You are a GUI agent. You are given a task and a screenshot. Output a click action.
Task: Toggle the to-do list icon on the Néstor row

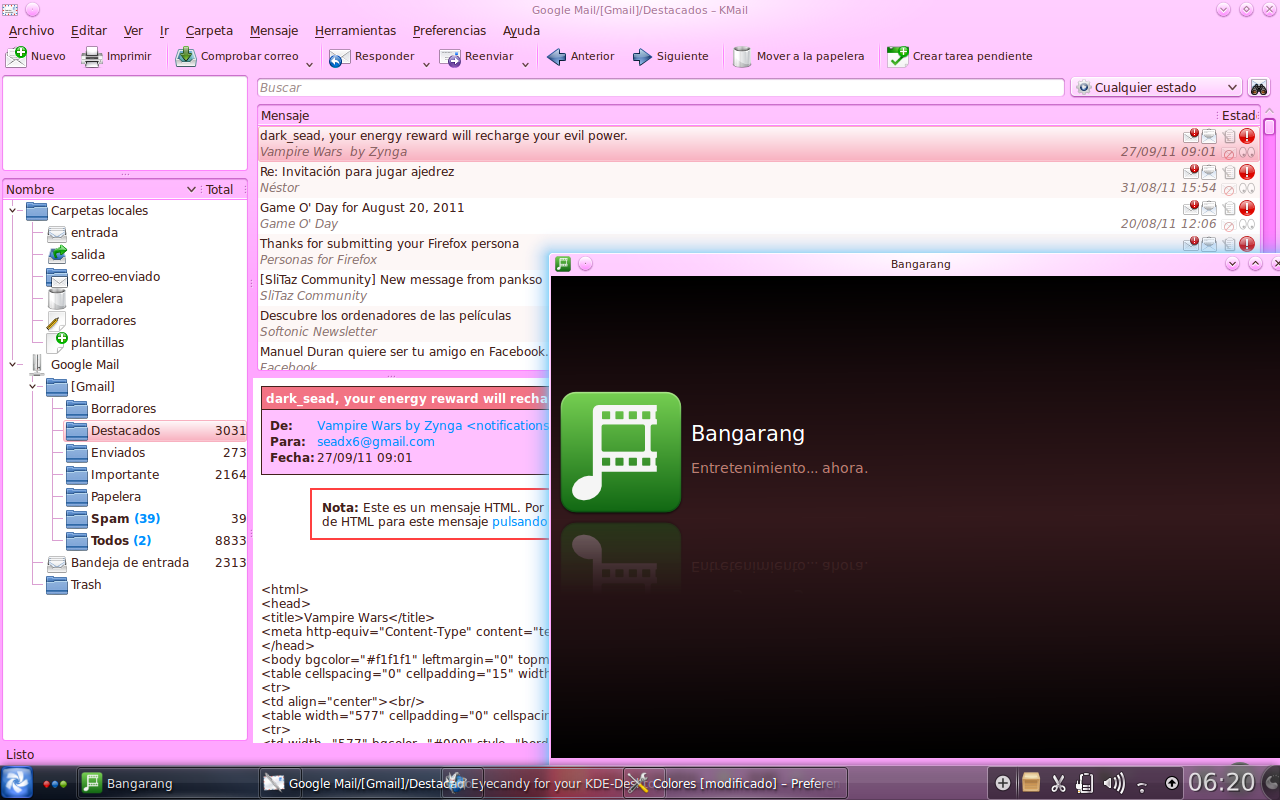tap(1229, 172)
